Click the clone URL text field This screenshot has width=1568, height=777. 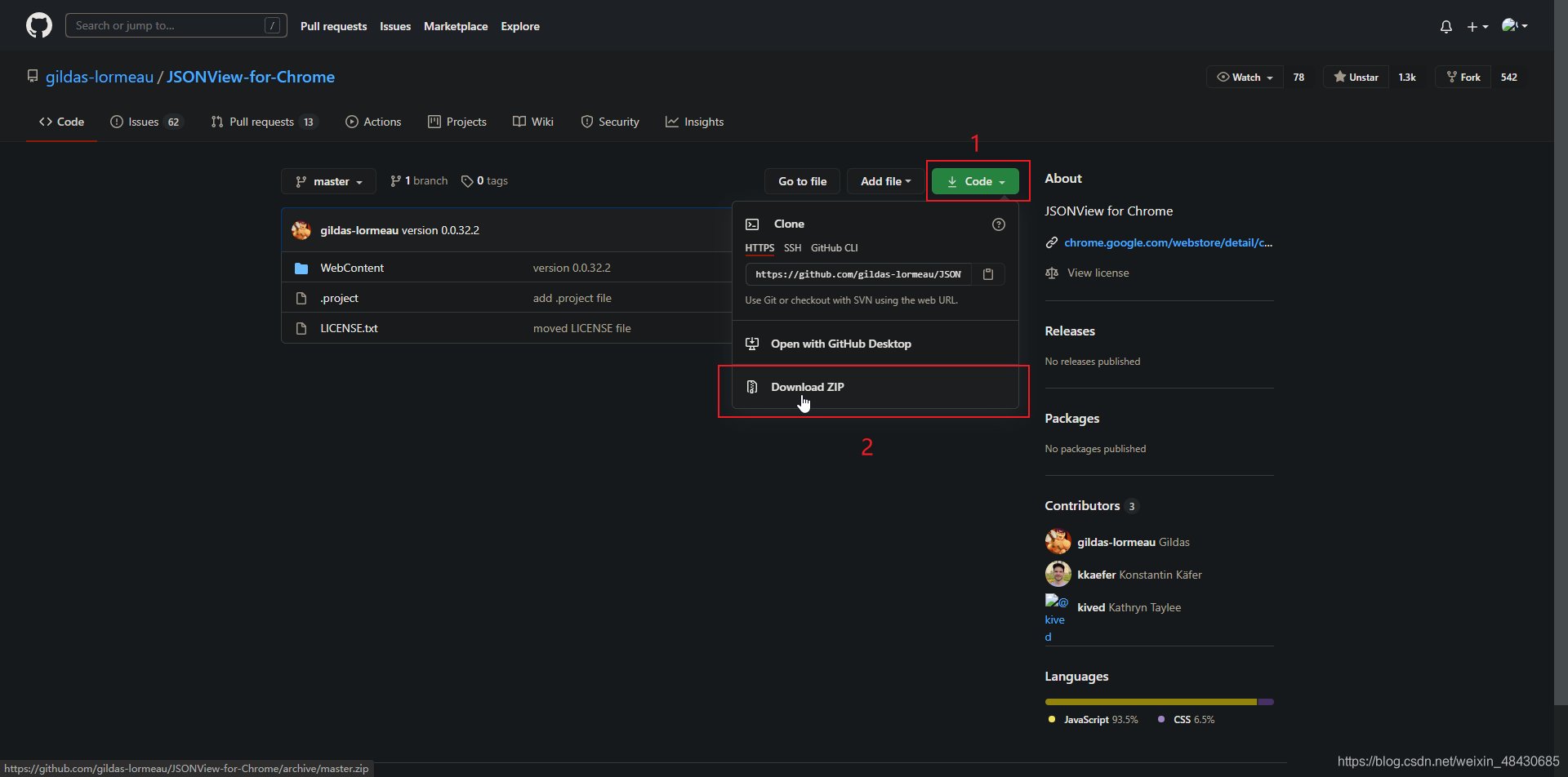tap(858, 274)
